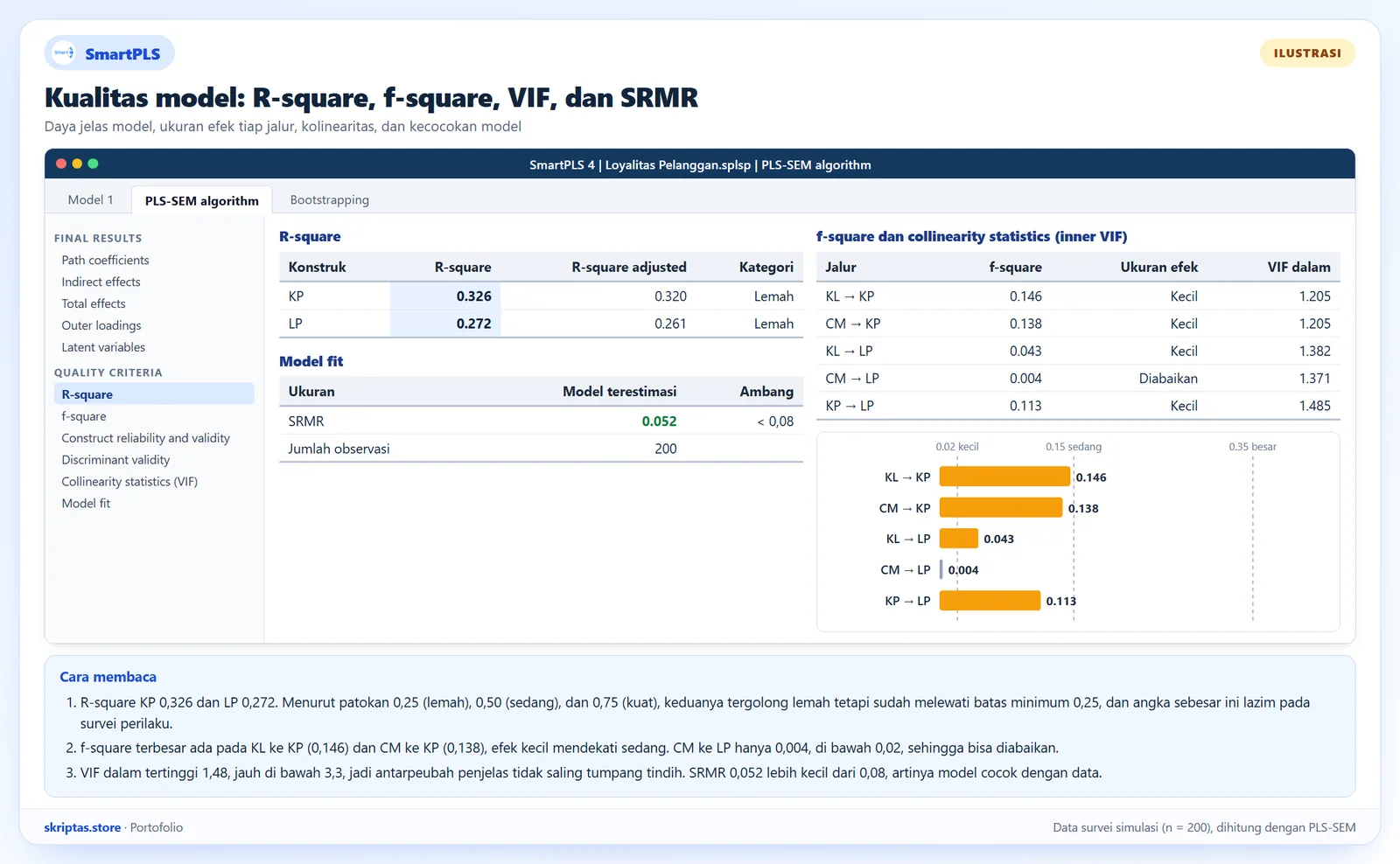
Task: Click the KP → LP orange chart bar
Action: point(990,601)
